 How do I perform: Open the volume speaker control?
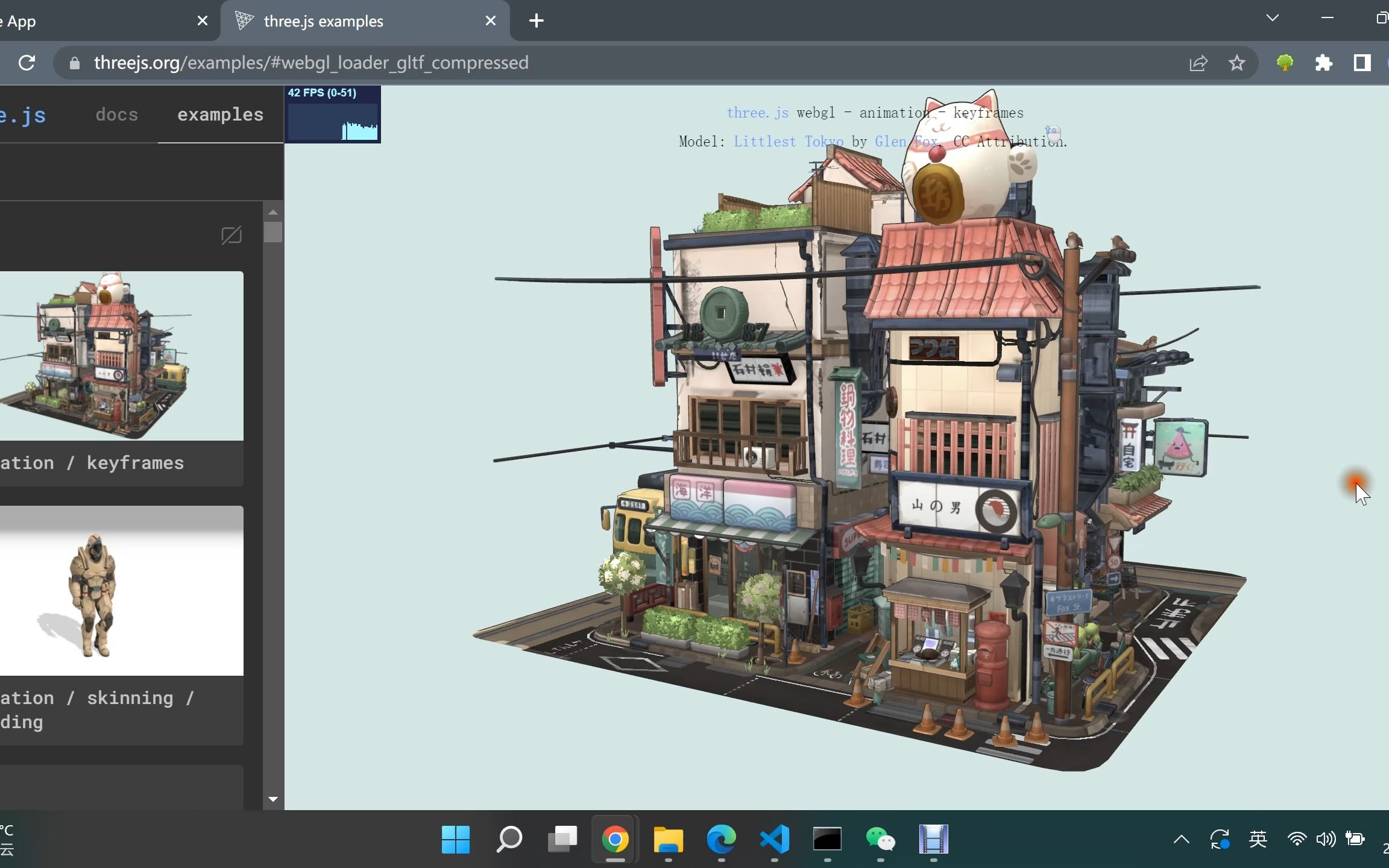pos(1326,839)
